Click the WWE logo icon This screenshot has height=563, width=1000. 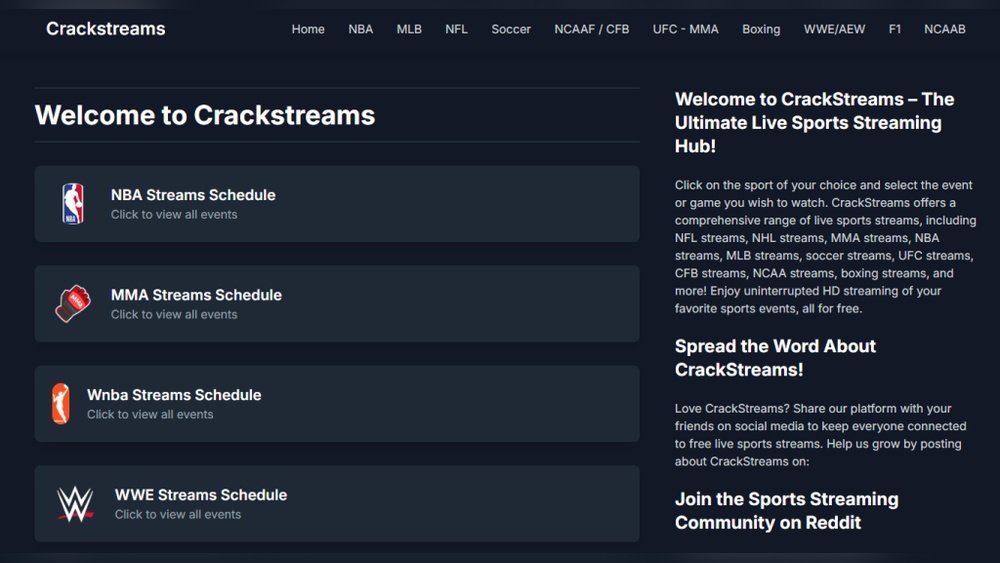75,504
